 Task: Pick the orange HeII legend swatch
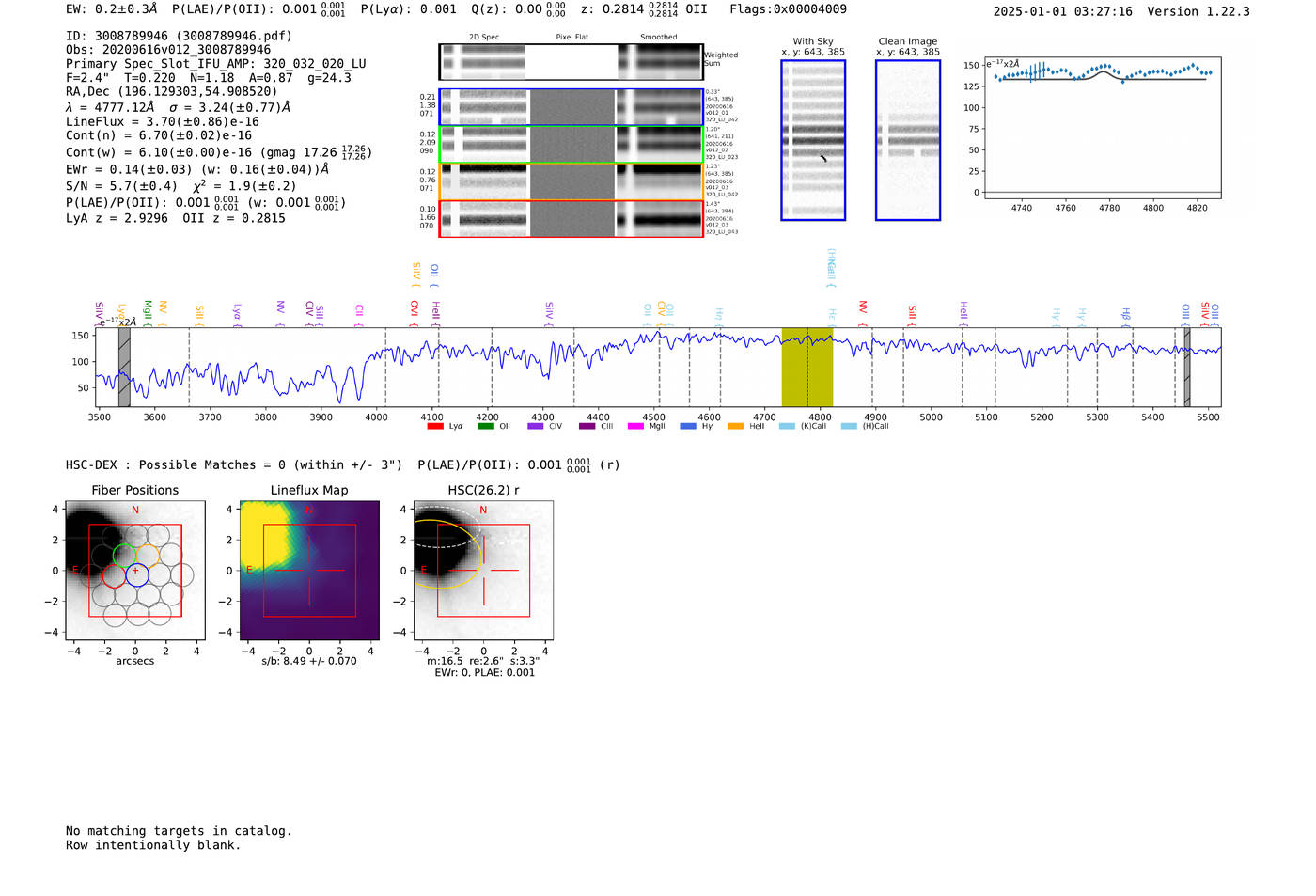735,426
